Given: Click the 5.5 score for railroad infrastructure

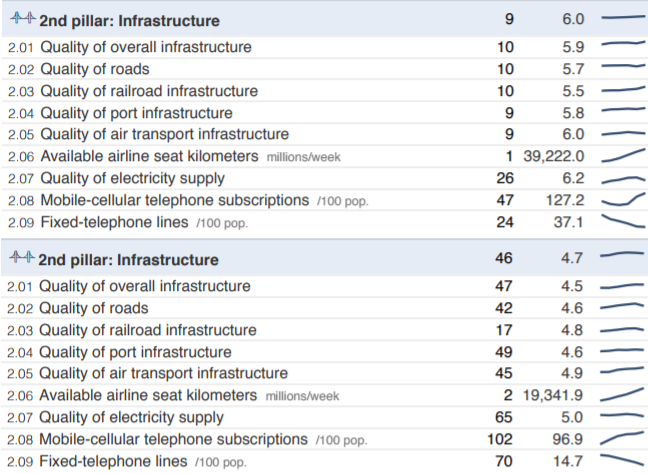Looking at the screenshot, I should tap(573, 91).
